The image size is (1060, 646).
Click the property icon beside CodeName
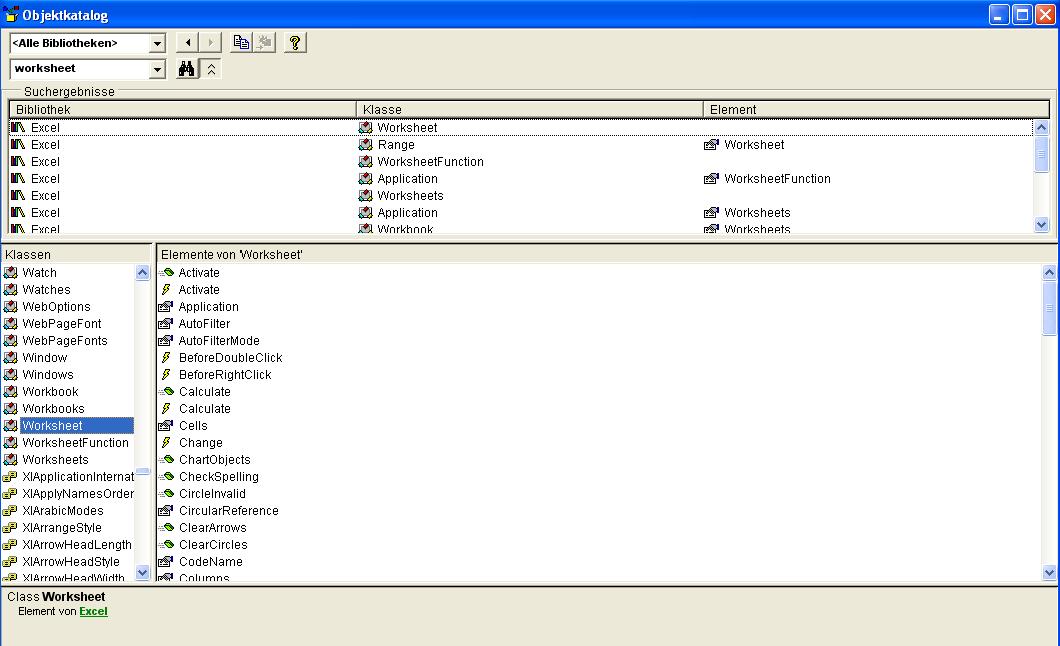coord(166,562)
